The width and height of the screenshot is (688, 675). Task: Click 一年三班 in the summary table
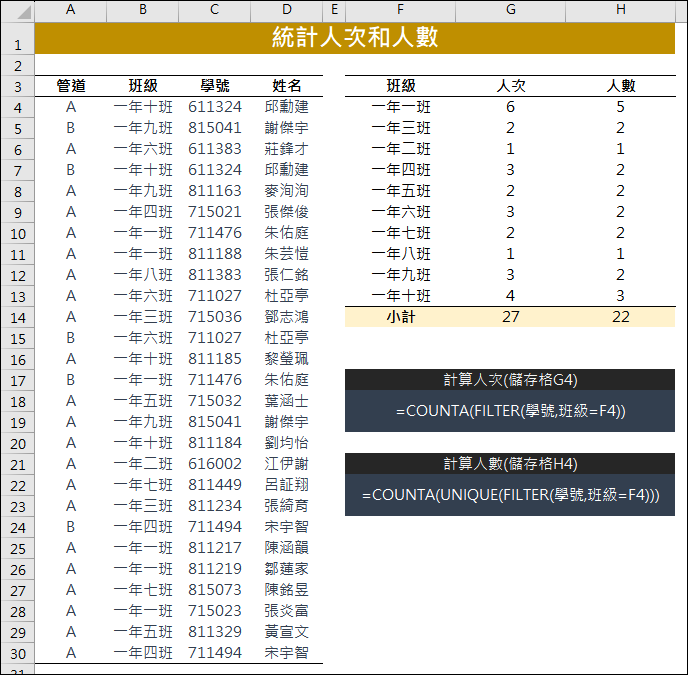401,128
